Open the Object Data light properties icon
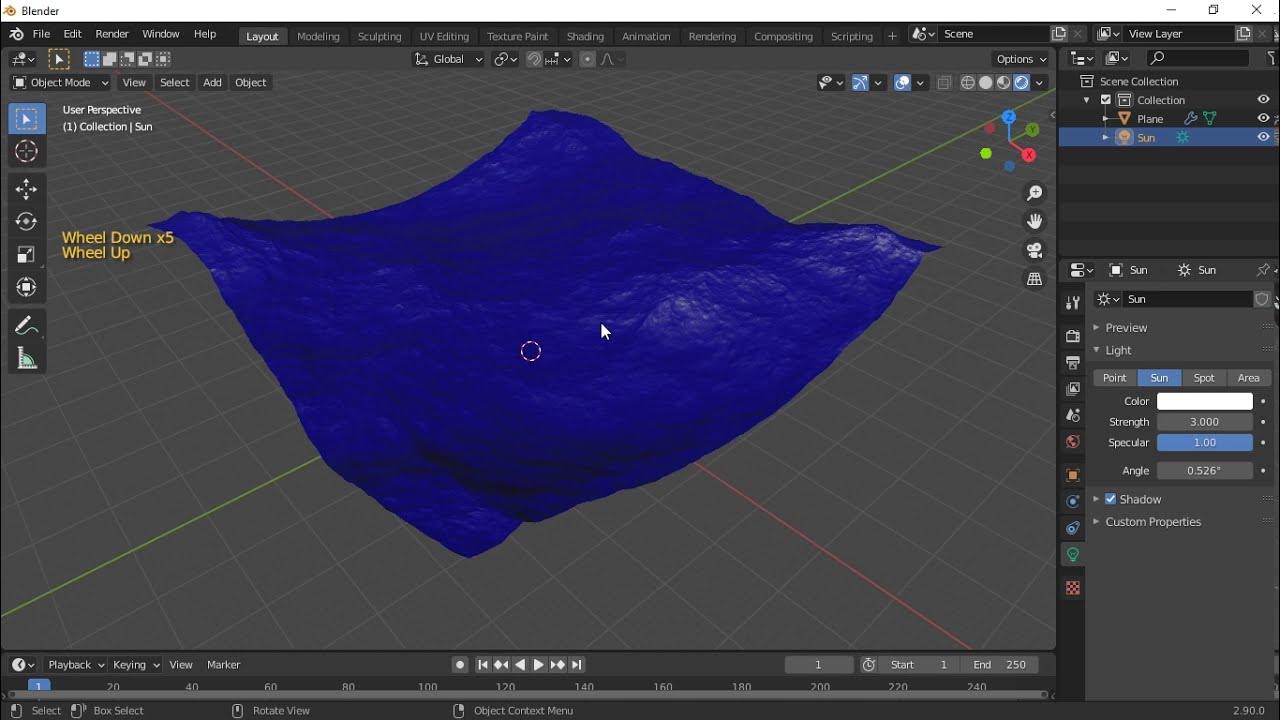Viewport: 1280px width, 720px height. point(1073,554)
